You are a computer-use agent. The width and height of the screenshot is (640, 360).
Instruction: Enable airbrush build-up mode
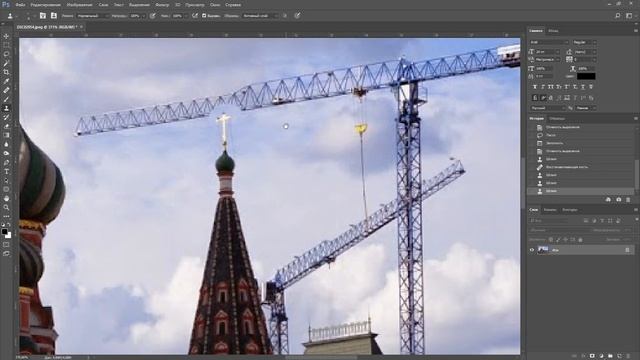click(x=195, y=16)
